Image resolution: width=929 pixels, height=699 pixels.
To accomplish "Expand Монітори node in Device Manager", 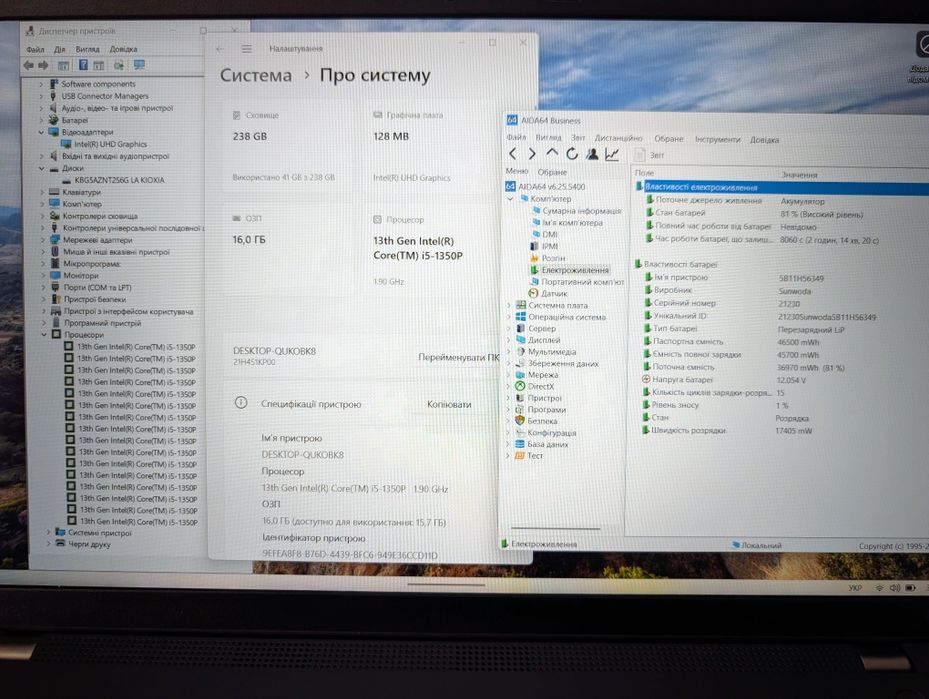I will (43, 275).
